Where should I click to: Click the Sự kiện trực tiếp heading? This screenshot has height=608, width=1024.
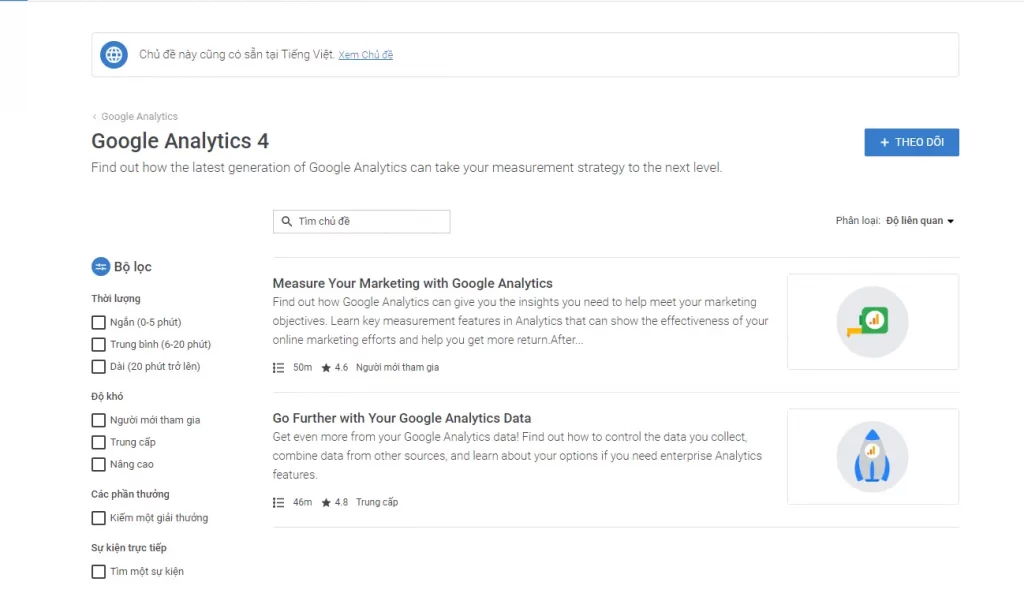[129, 548]
